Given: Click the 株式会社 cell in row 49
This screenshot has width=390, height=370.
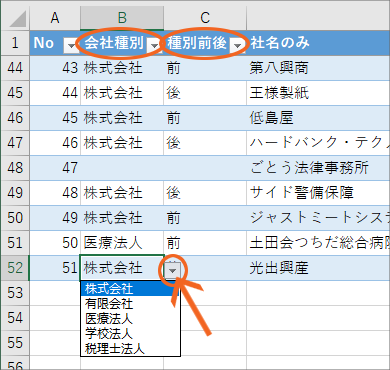Looking at the screenshot, I should pos(122,193).
